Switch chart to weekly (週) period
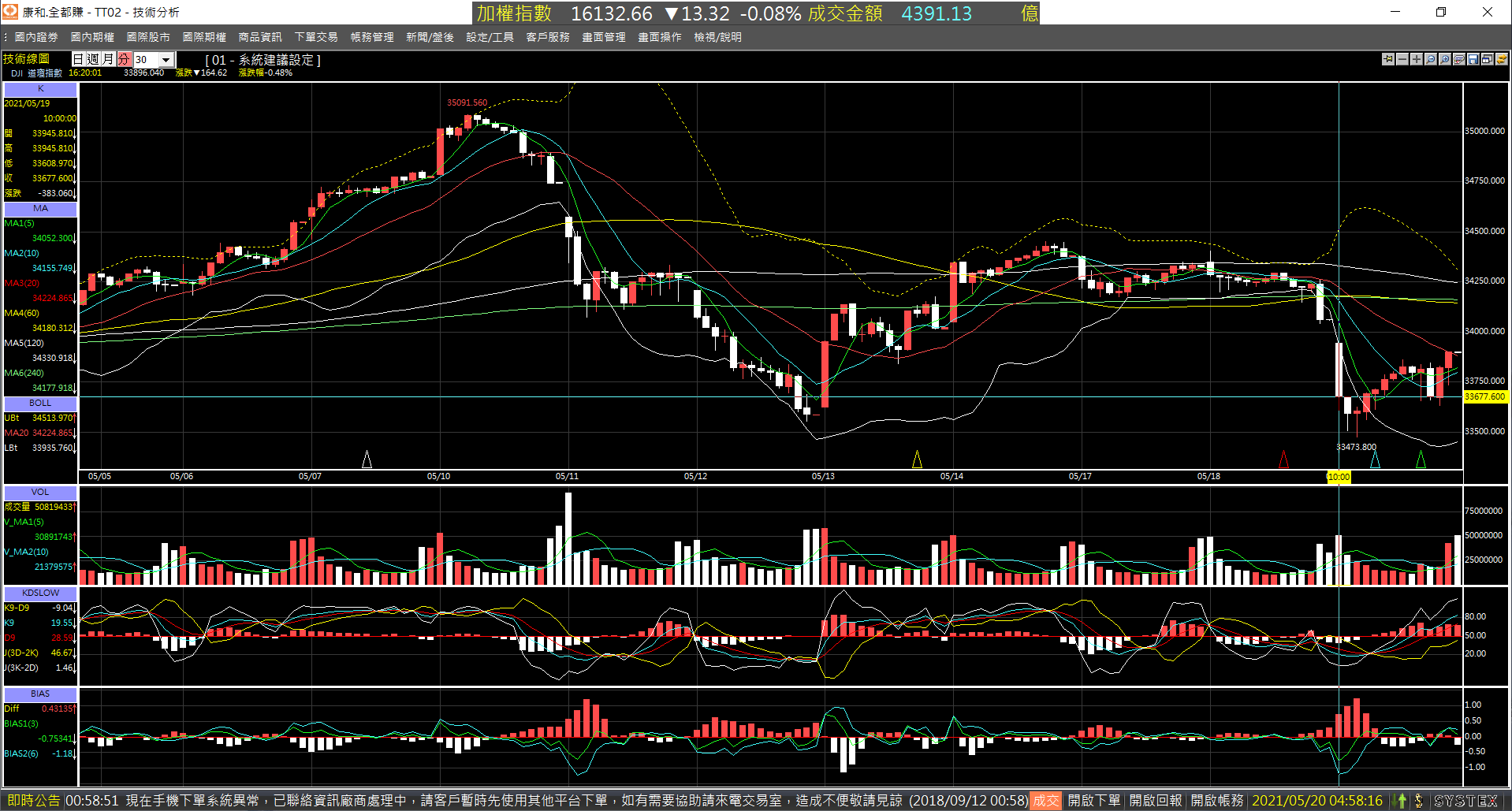 coord(93,59)
